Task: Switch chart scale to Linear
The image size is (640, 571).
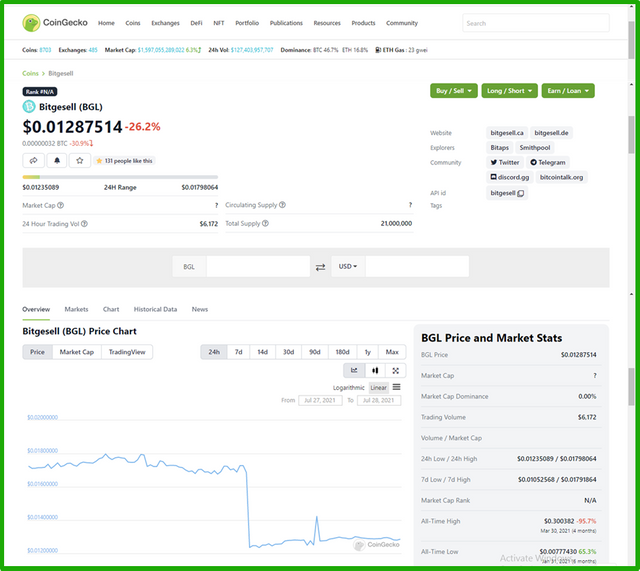Action: point(378,388)
